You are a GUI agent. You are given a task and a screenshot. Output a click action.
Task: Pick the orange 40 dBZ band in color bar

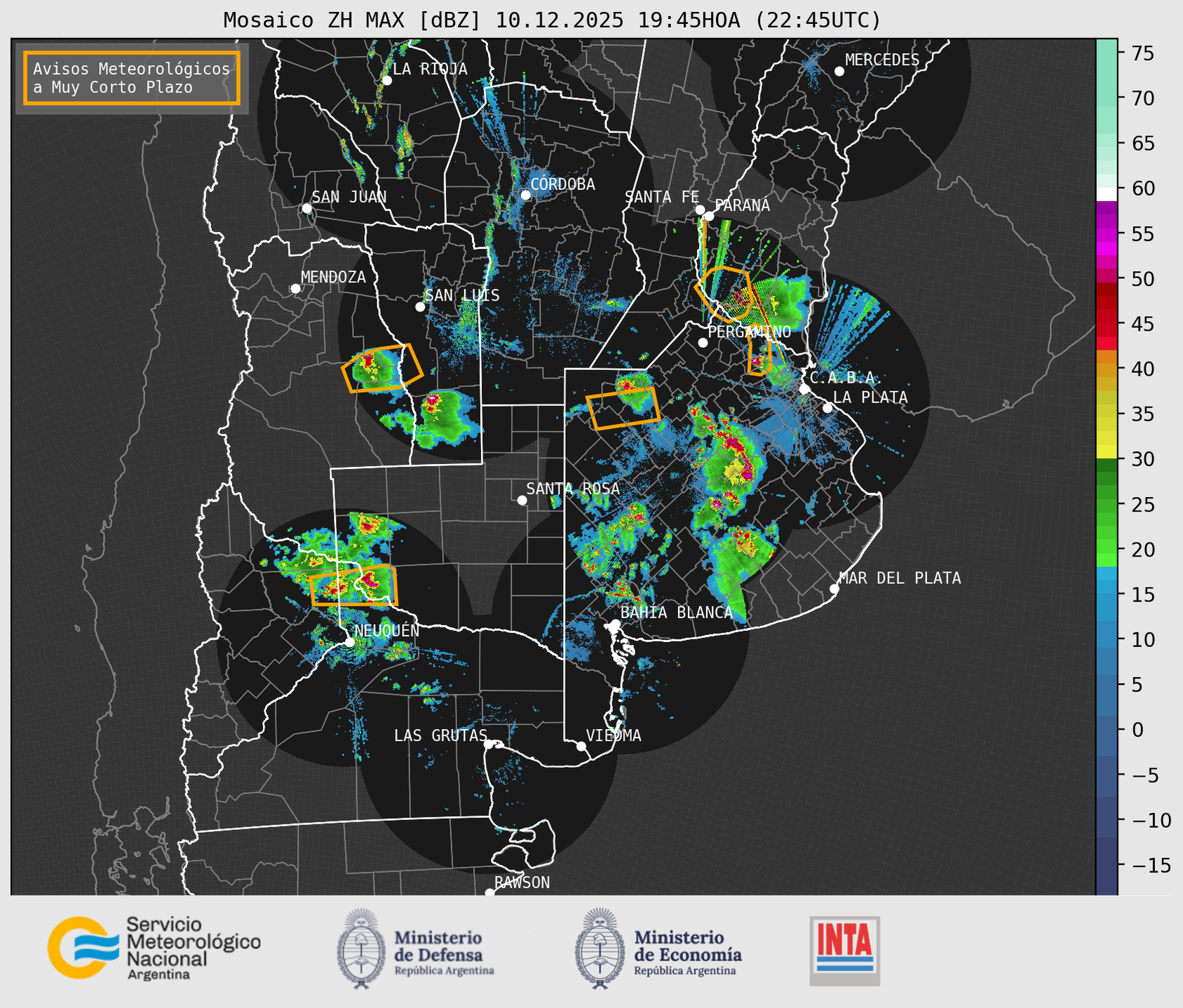coord(1107,357)
